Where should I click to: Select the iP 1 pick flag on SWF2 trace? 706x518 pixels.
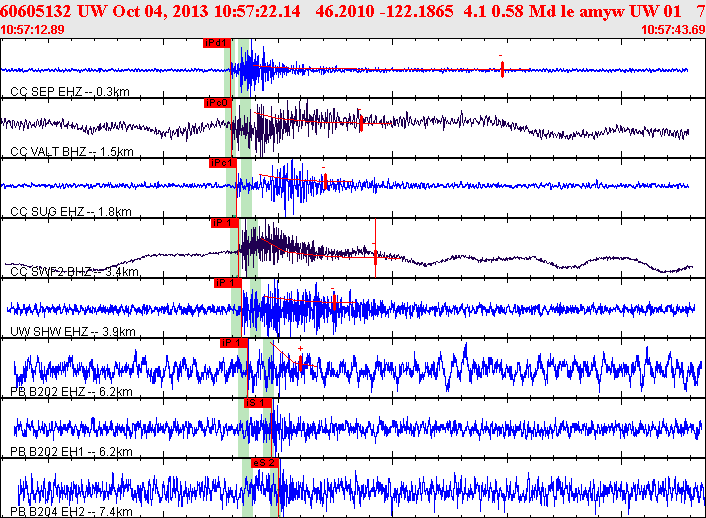(x=225, y=223)
